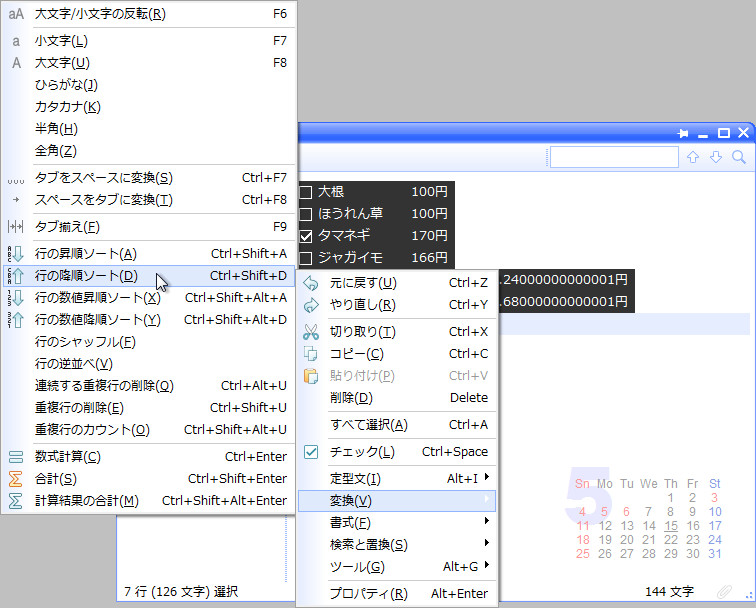Expand the 定型文(I) submenu arrow
The image size is (756, 608).
click(x=487, y=477)
